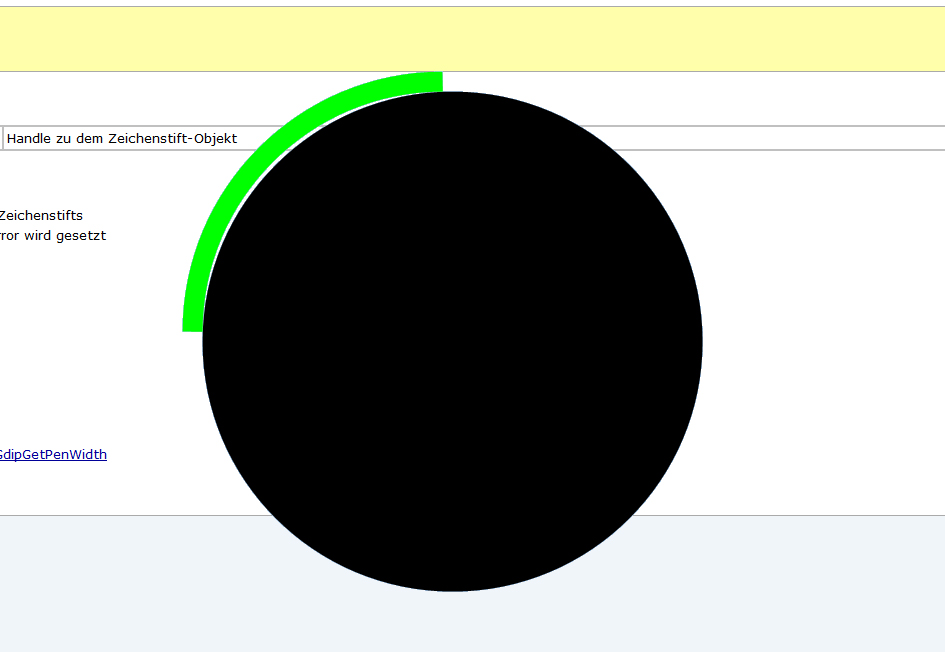945x652 pixels.
Task: Click the text 'rror wird gesetzt'
Action: [53, 236]
